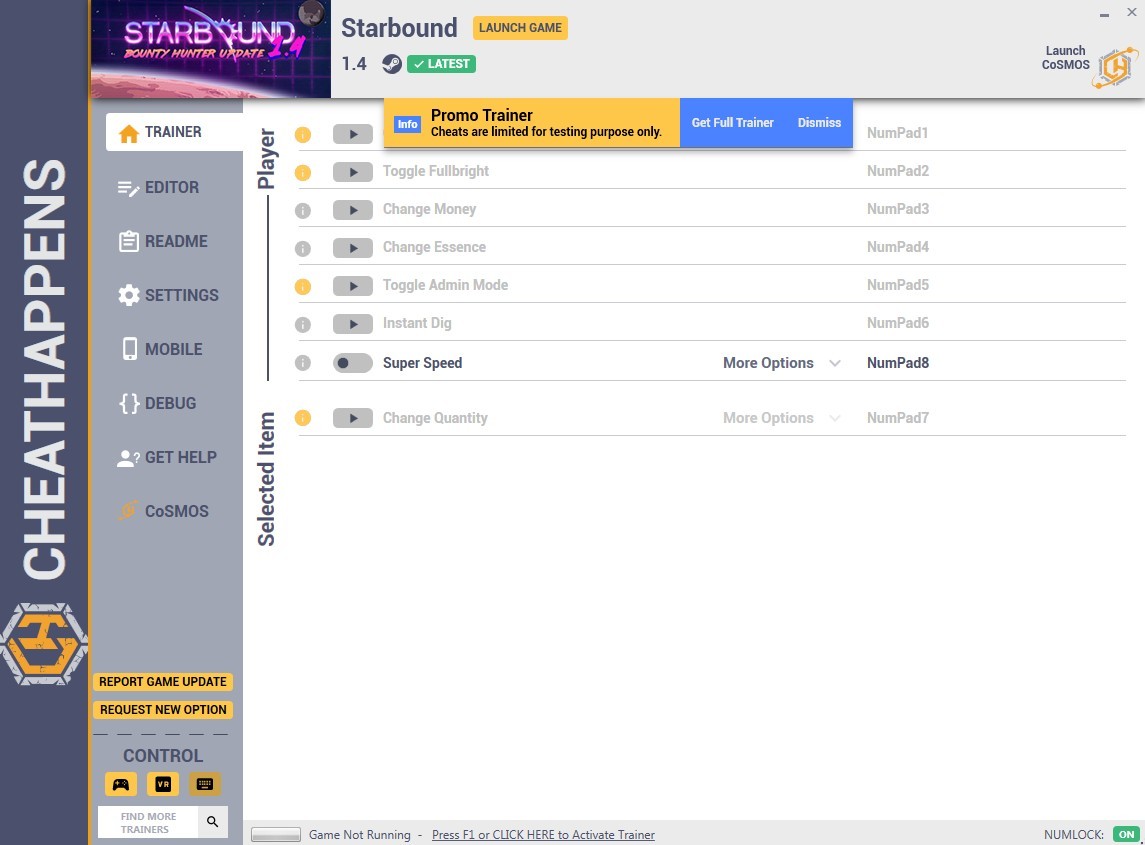Select the keyboard control icon
Image resolution: width=1145 pixels, height=845 pixels.
click(204, 784)
